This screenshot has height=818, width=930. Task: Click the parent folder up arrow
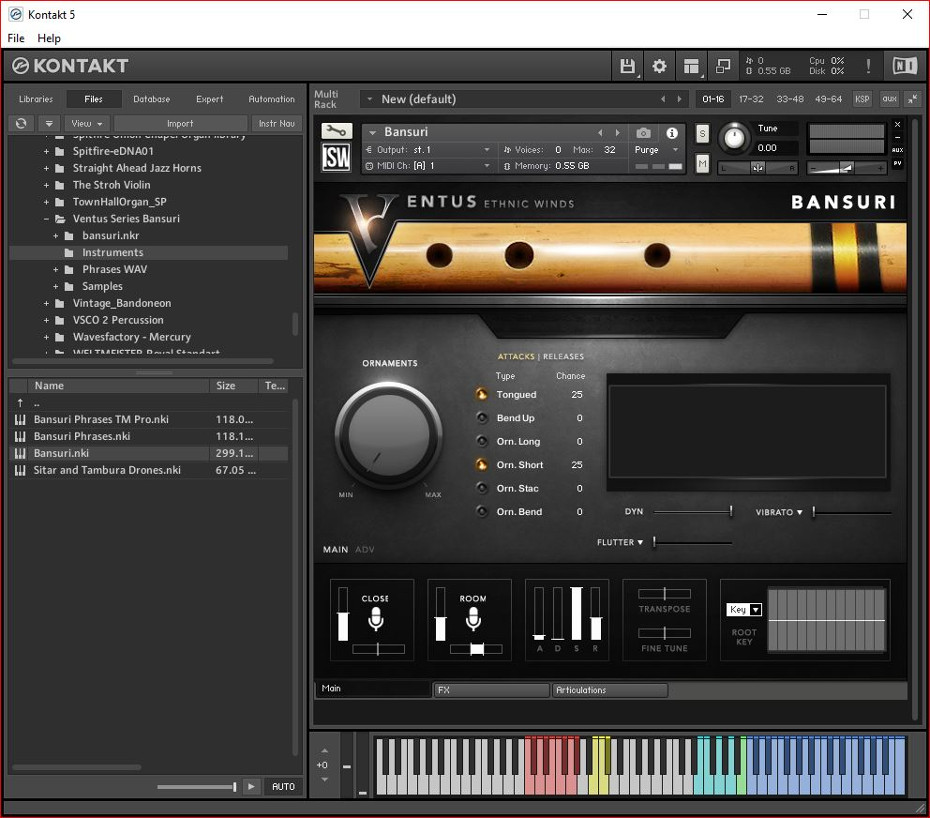tap(20, 403)
